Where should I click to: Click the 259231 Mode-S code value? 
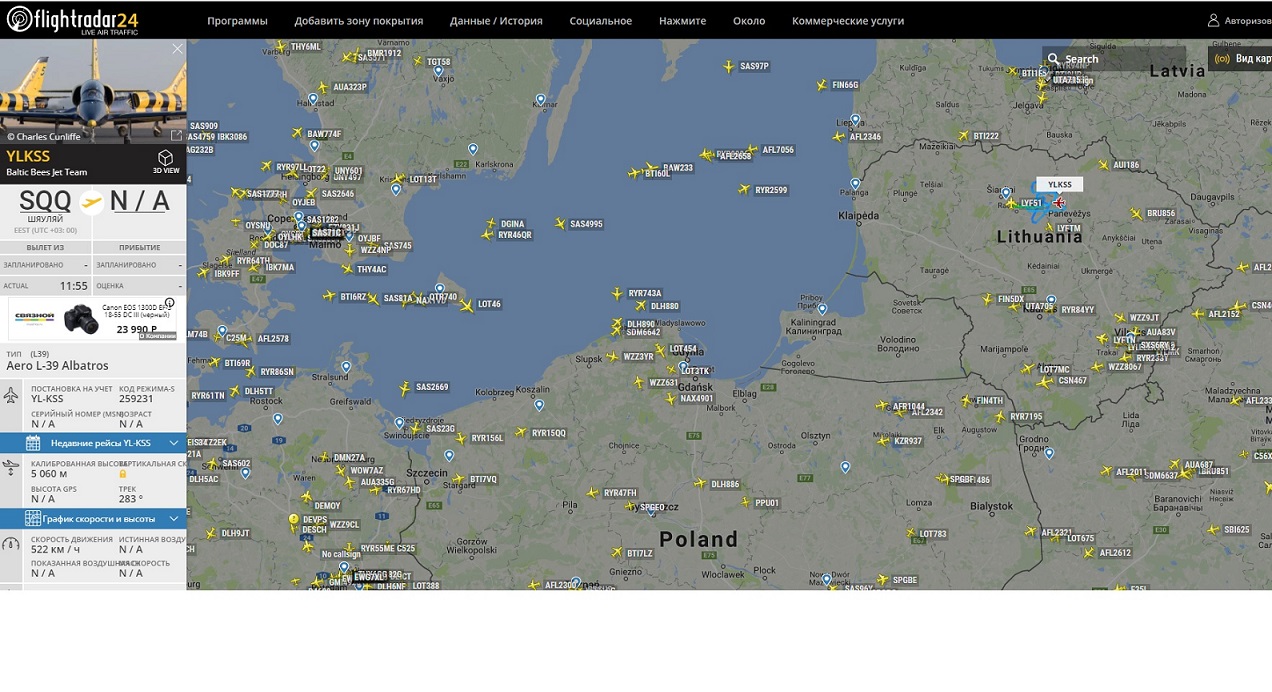[x=136, y=399]
